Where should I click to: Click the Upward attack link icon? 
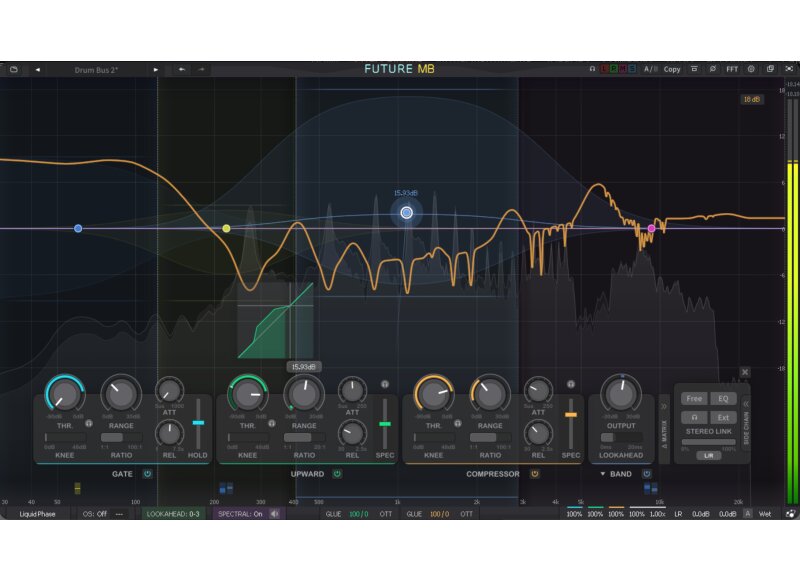pos(385,384)
